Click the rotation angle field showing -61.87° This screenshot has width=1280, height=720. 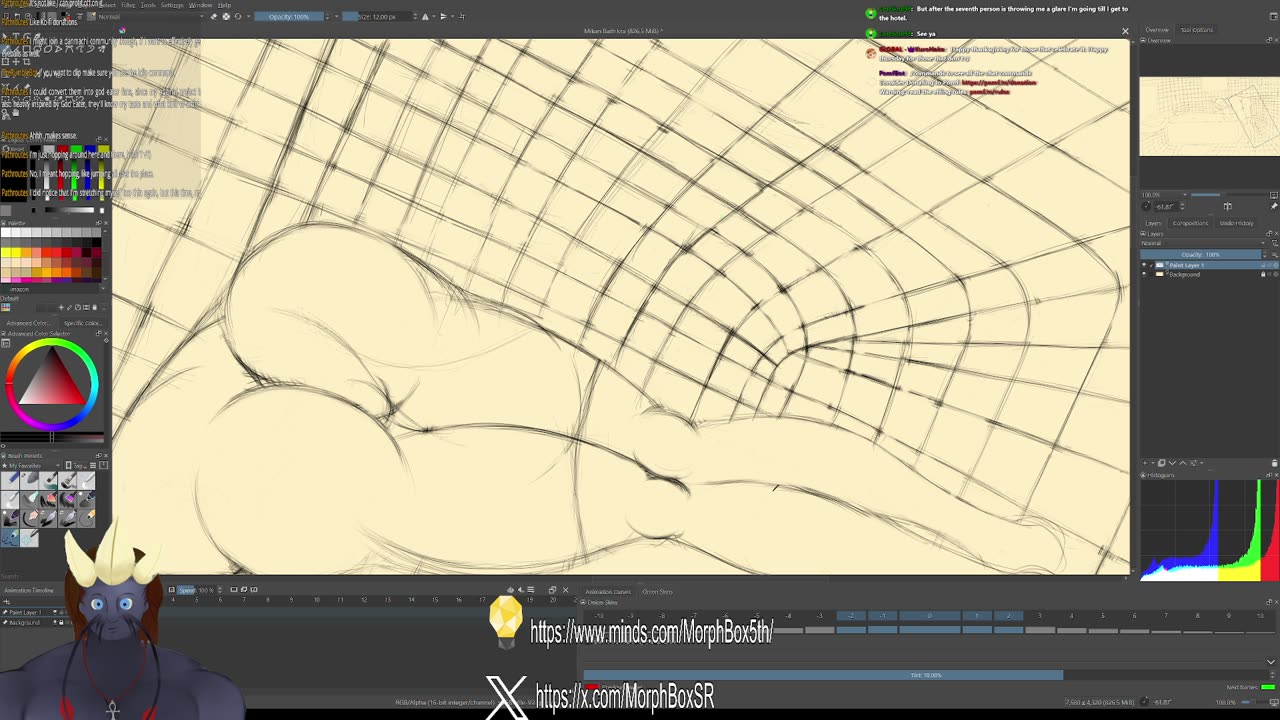(x=1168, y=207)
